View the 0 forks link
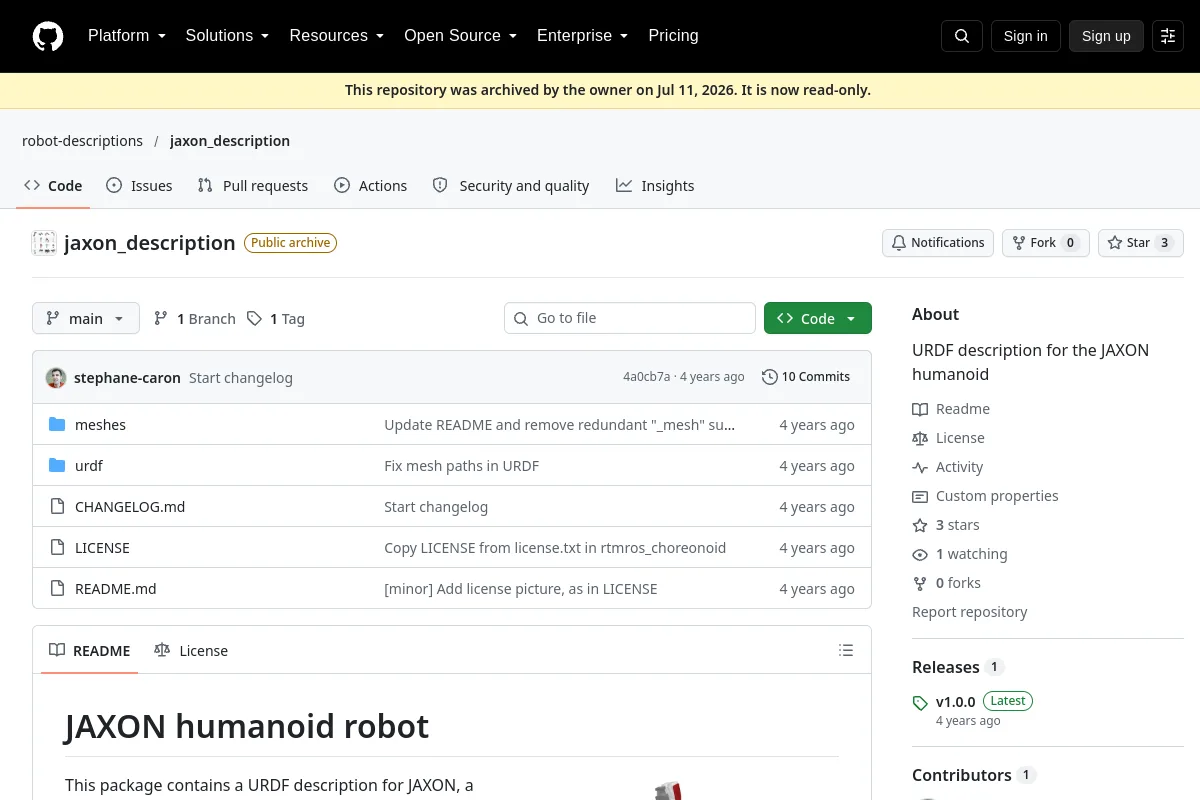This screenshot has height=800, width=1200. pos(947,583)
